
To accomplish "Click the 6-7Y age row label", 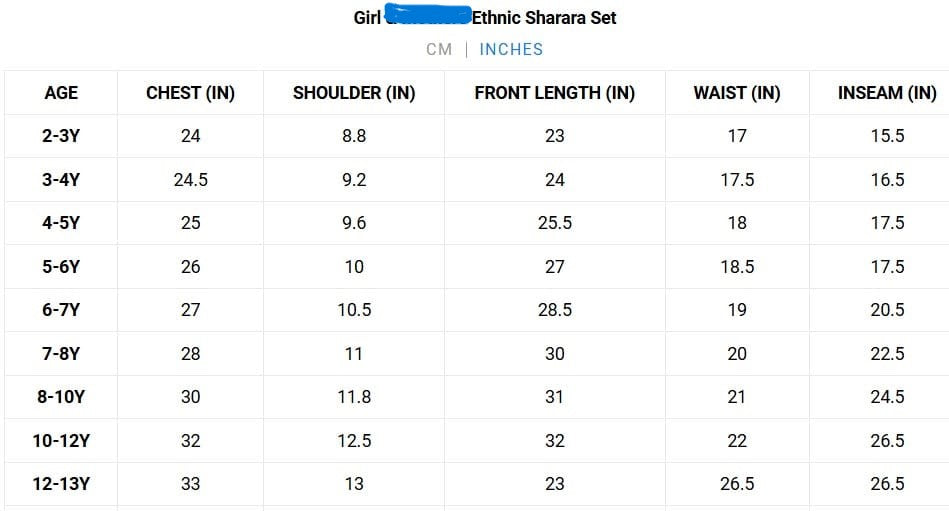I will point(61,310).
